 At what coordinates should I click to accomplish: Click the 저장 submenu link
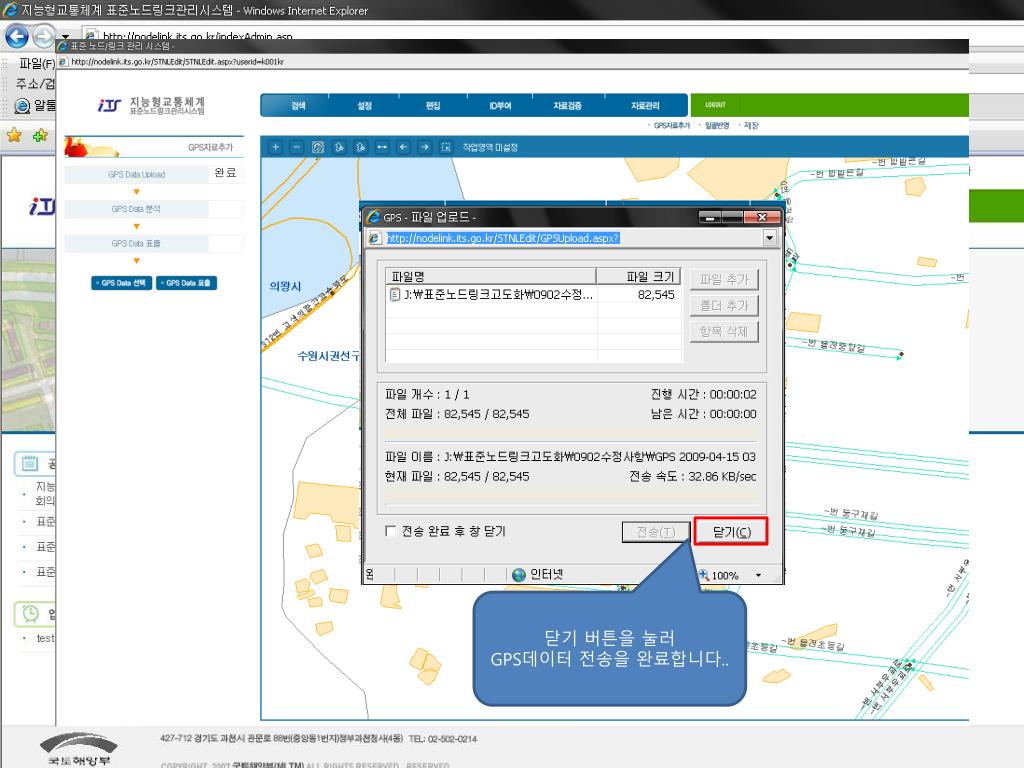click(x=750, y=125)
